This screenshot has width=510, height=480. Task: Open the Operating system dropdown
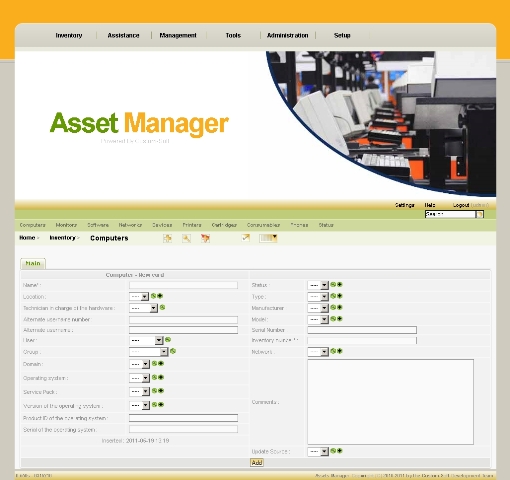140,378
